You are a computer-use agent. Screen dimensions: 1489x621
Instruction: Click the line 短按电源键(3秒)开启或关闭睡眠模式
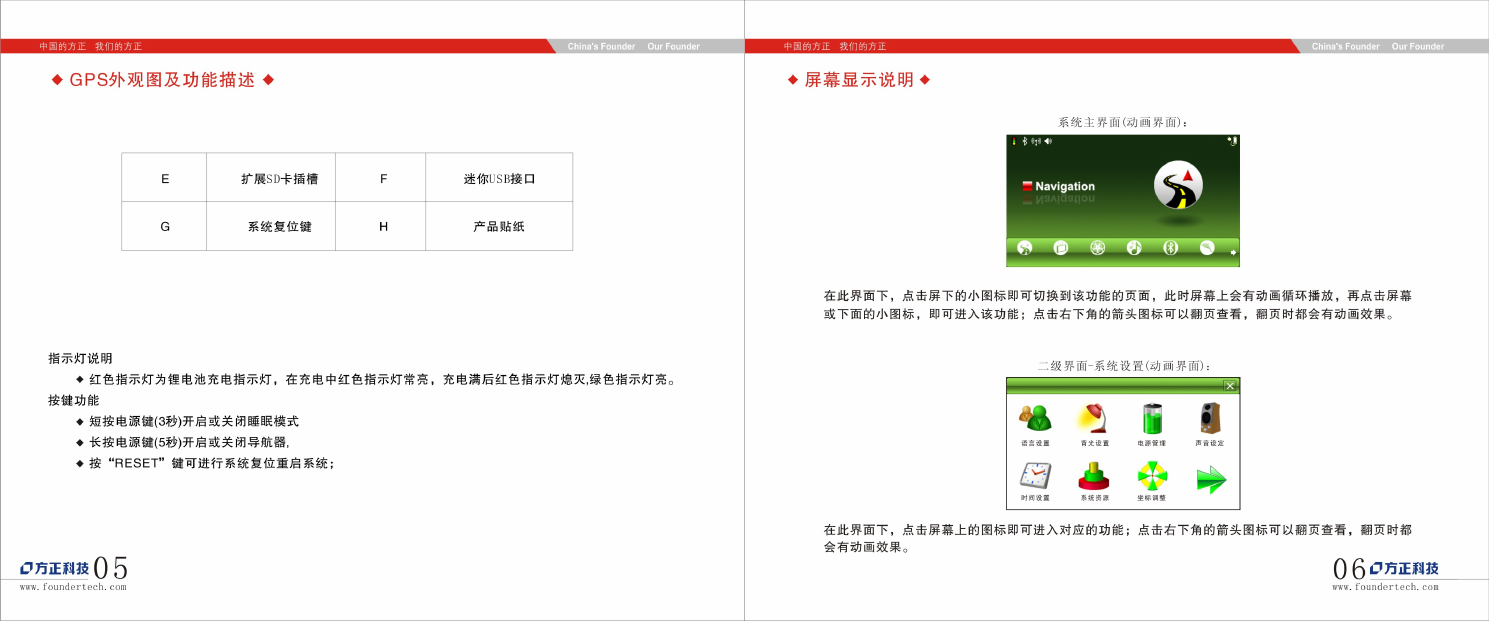click(194, 421)
